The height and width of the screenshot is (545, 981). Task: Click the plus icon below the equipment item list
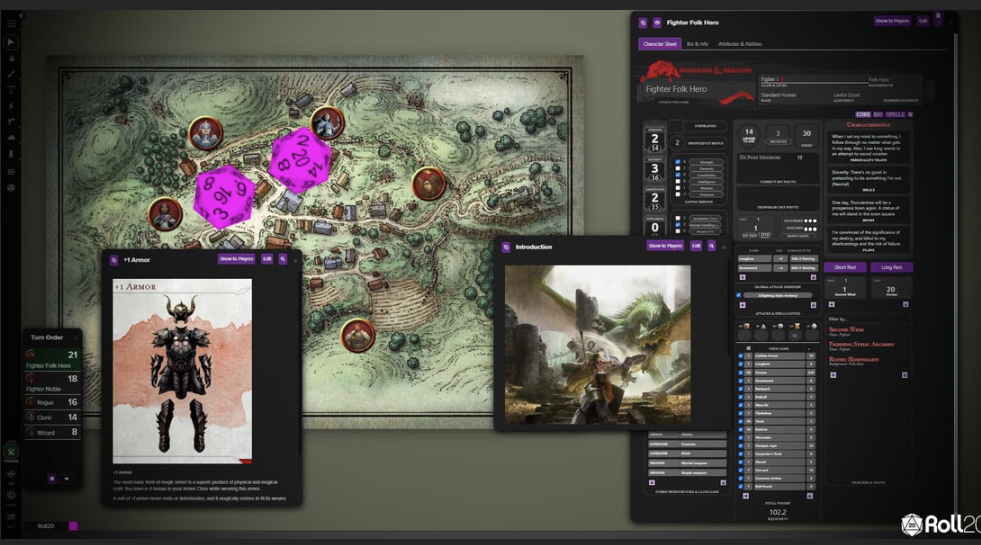(745, 496)
